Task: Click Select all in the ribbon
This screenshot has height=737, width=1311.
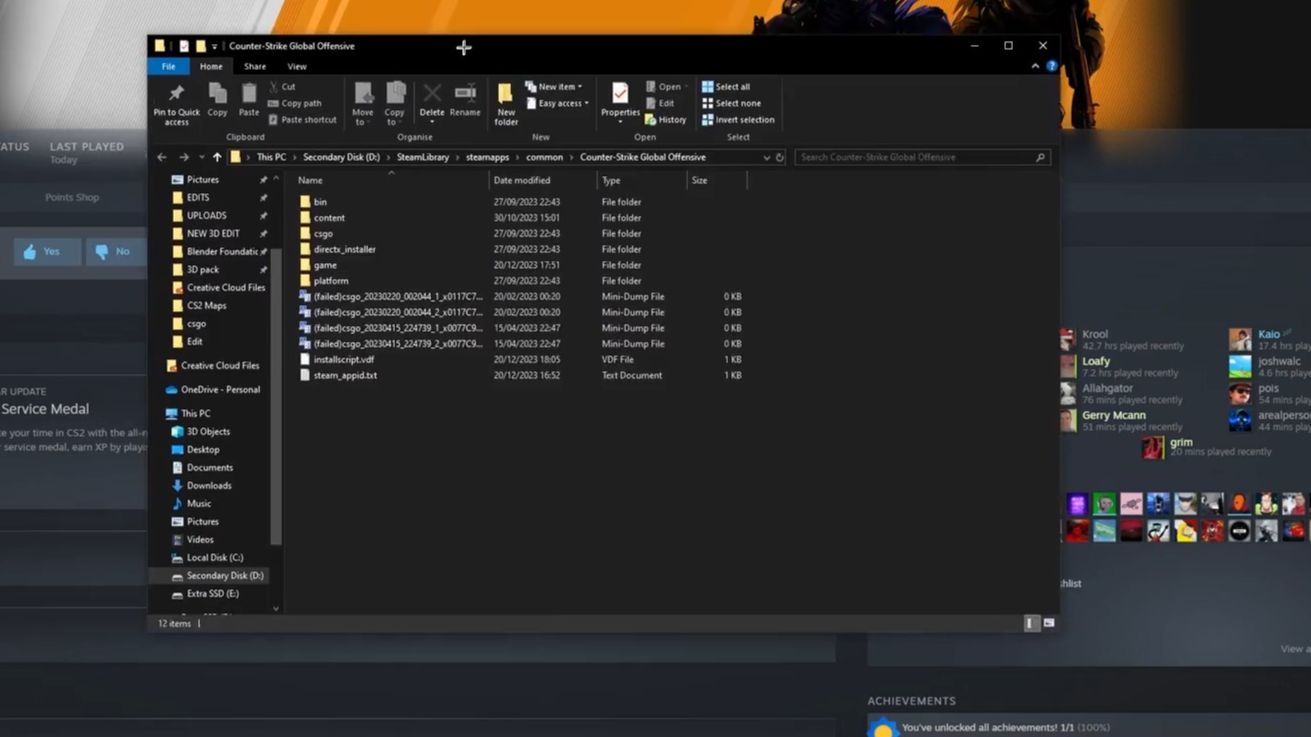Action: point(726,87)
